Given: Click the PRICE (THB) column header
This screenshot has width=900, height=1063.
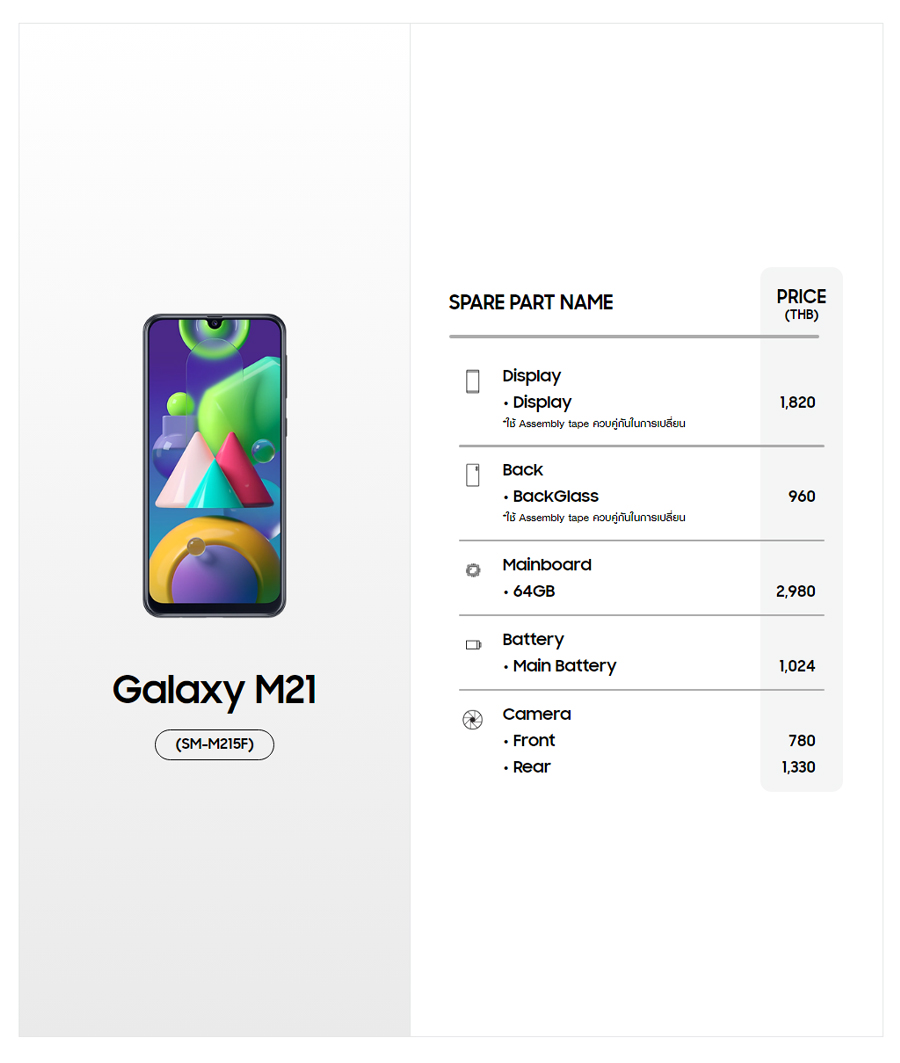Looking at the screenshot, I should click(801, 304).
